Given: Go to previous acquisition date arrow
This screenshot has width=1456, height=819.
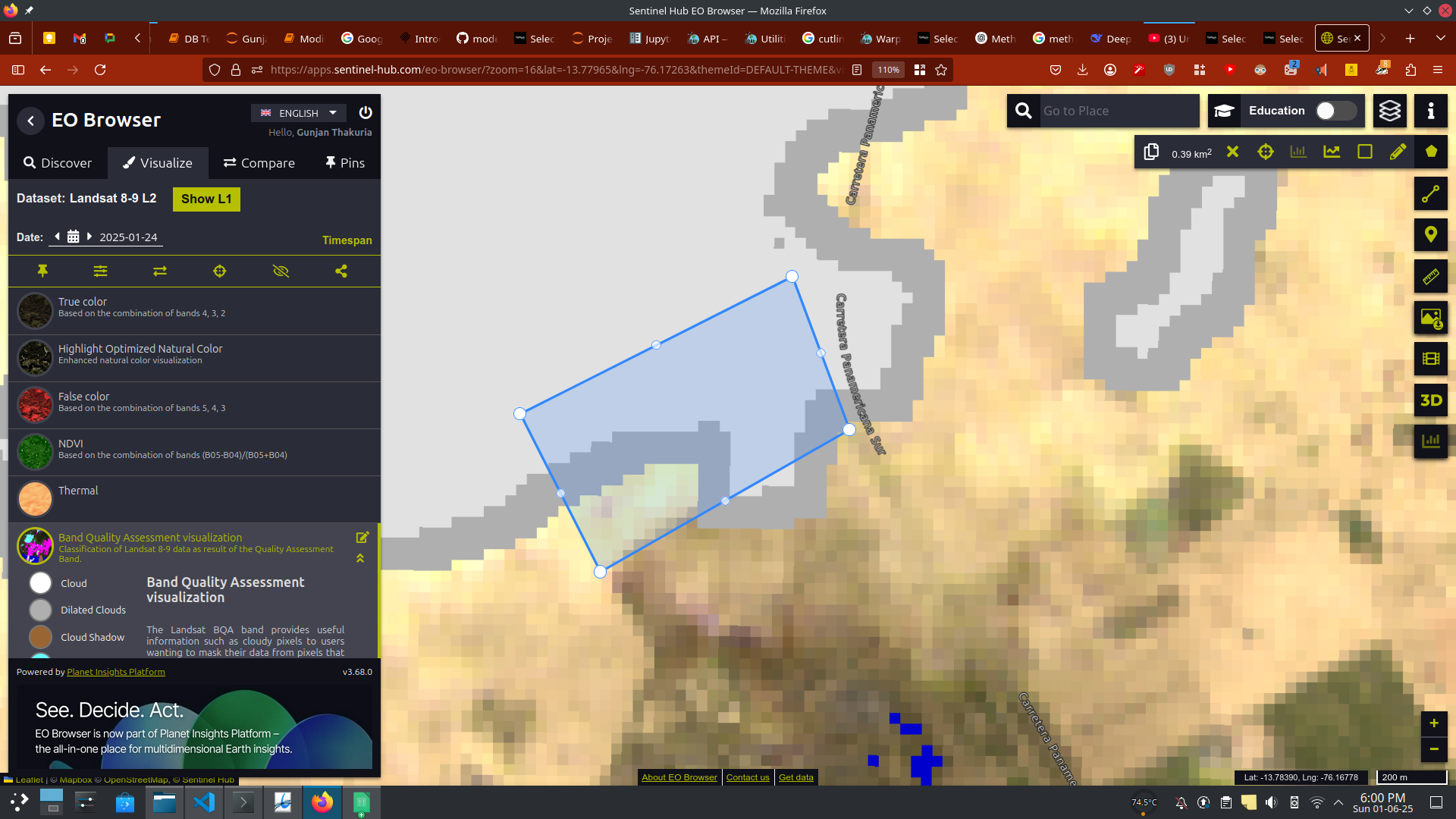Looking at the screenshot, I should tap(57, 237).
